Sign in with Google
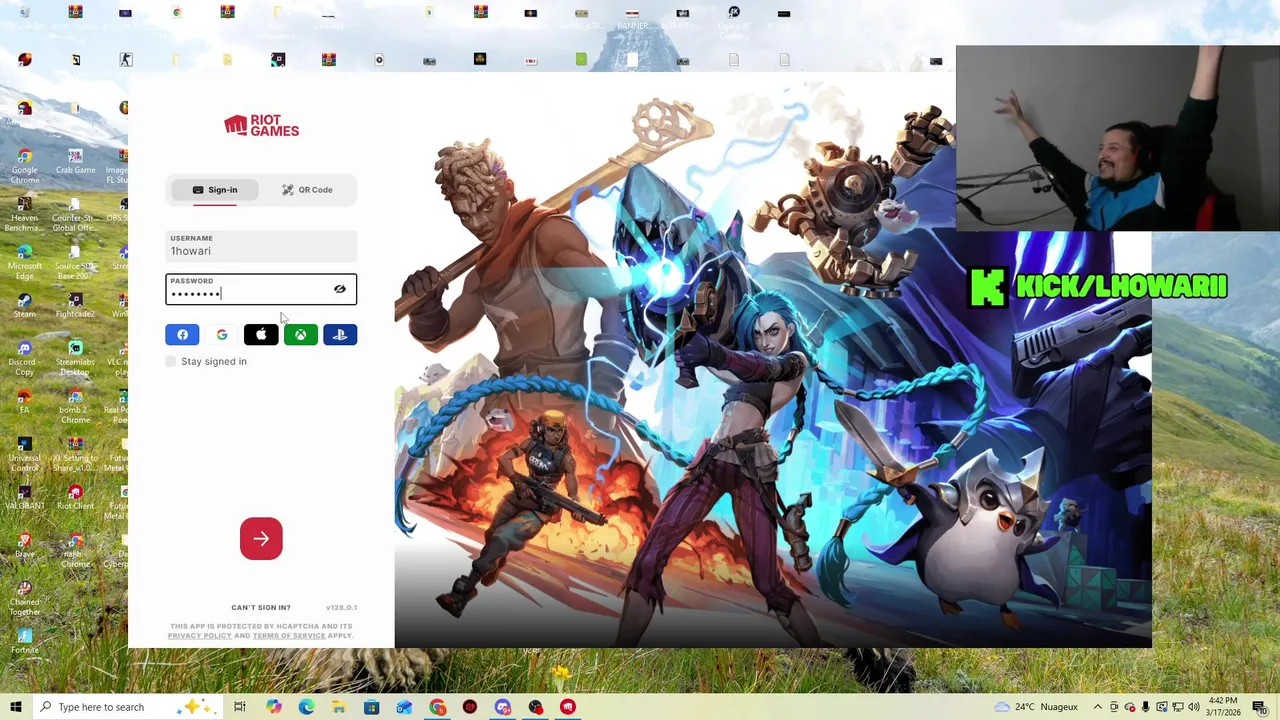 tap(222, 335)
